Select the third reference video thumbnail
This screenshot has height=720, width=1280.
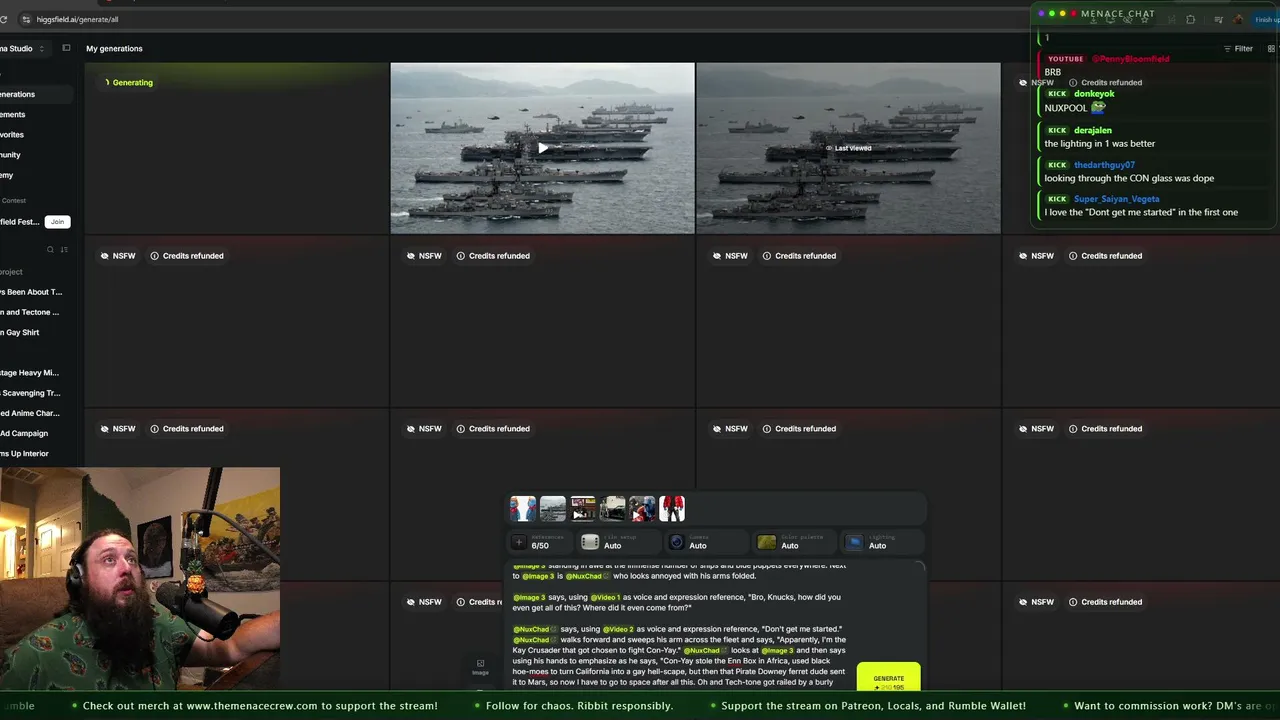(583, 509)
